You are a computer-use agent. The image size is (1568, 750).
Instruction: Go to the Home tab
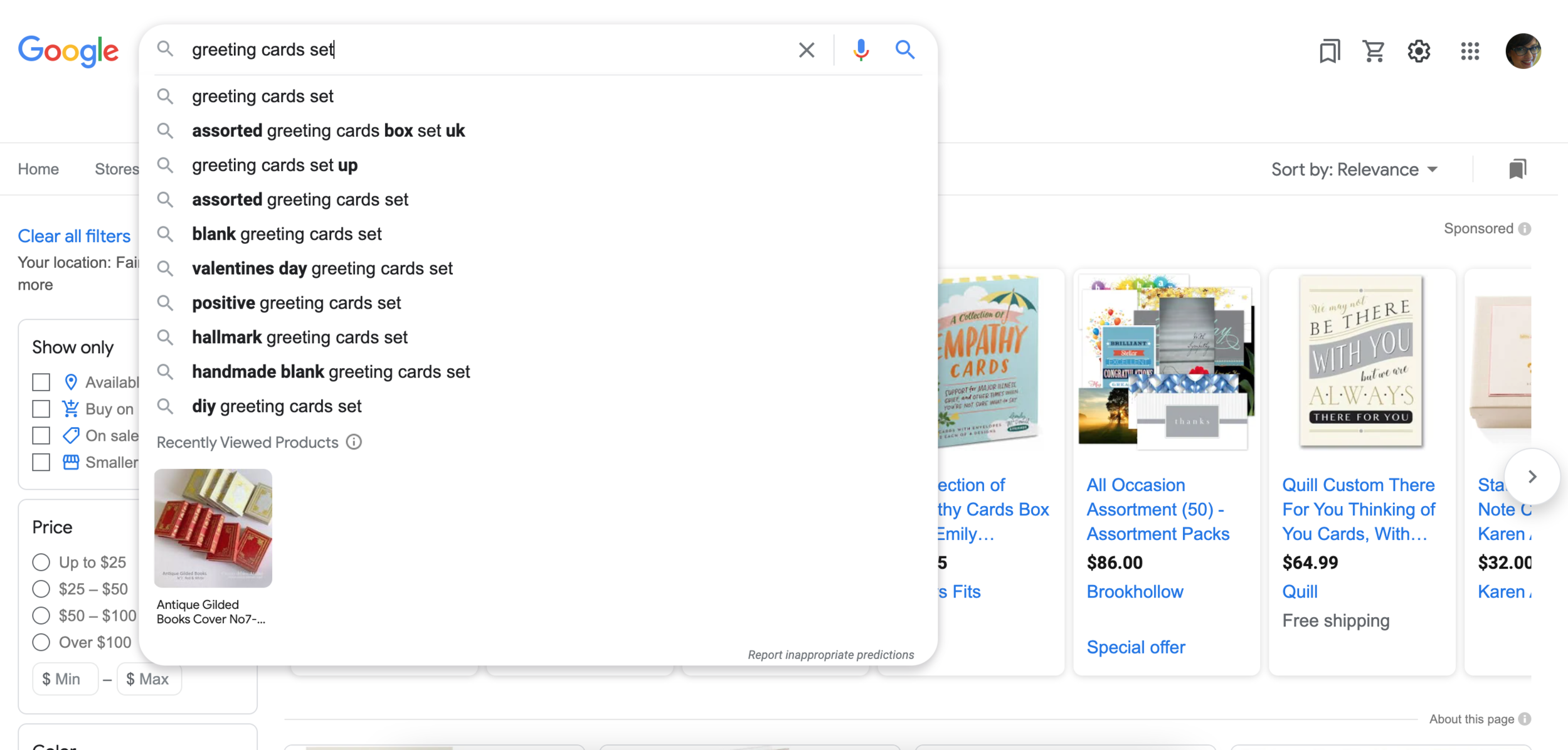pos(38,169)
